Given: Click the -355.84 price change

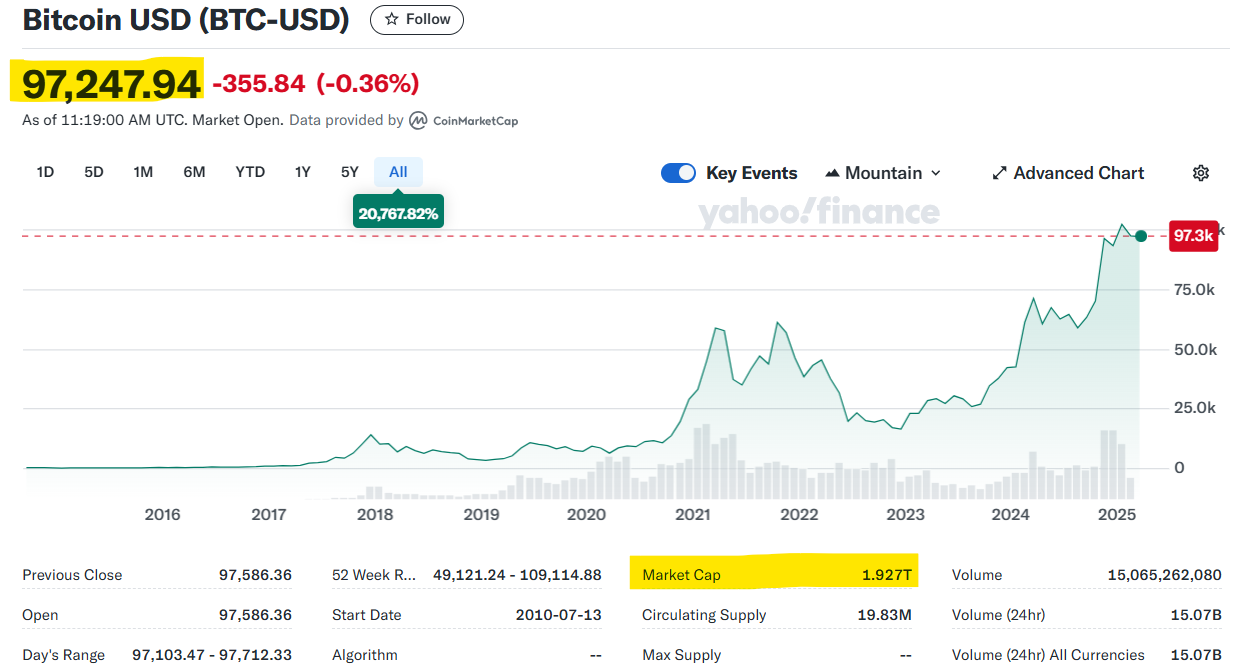Looking at the screenshot, I should click(x=258, y=84).
